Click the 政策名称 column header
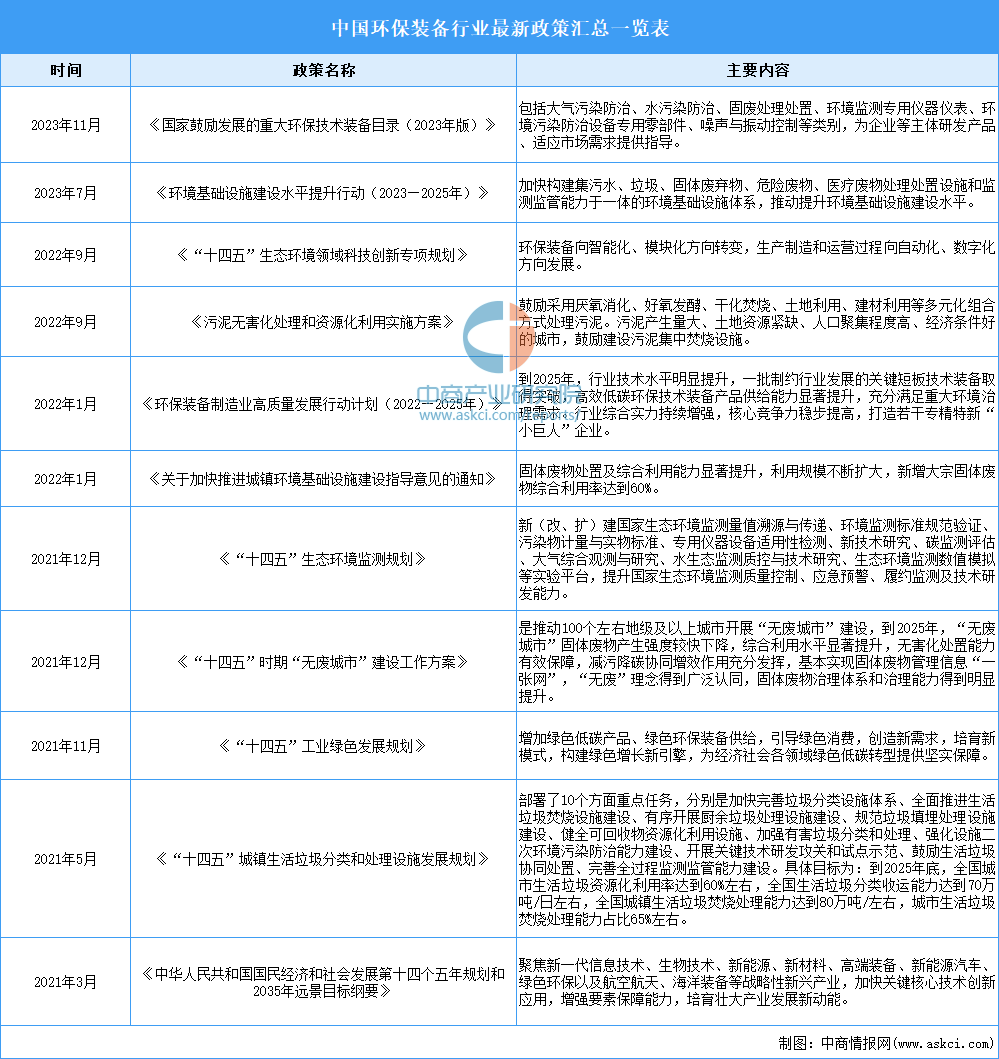Screen dimensions: 999x1059 pyautogui.click(x=324, y=70)
